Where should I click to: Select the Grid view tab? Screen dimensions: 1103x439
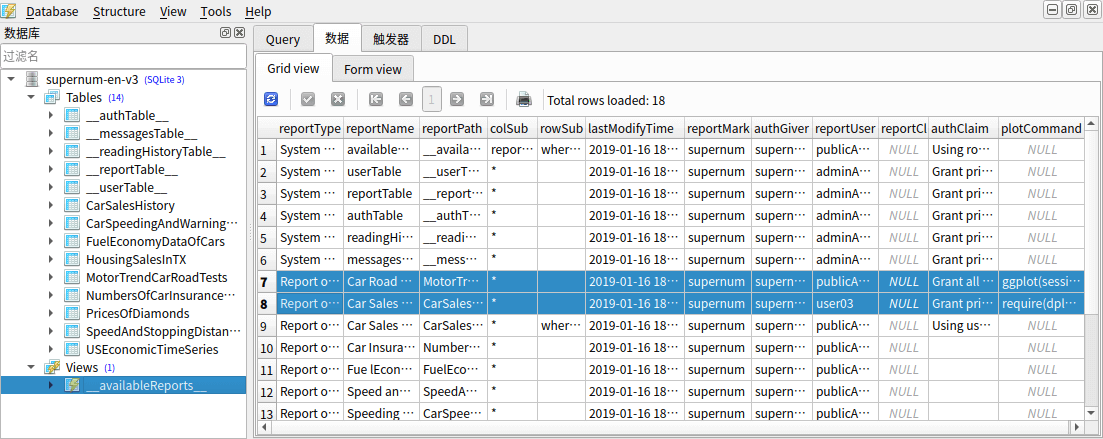[293, 68]
